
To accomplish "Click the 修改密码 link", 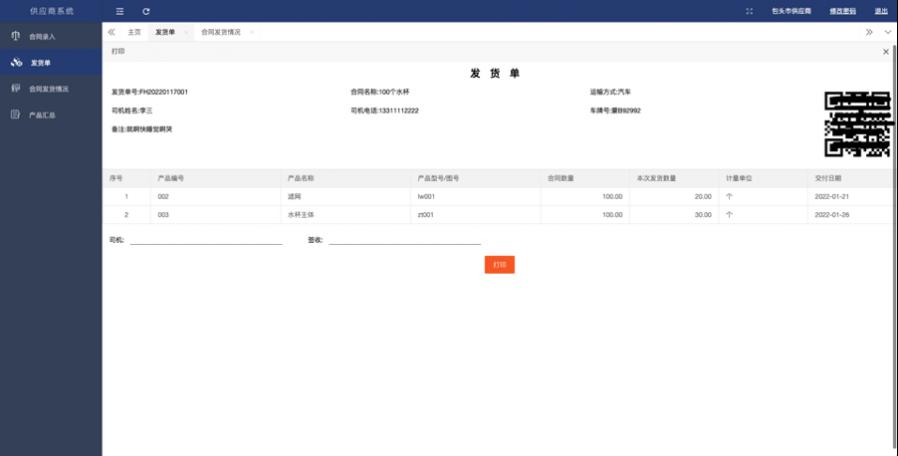I will 843,11.
